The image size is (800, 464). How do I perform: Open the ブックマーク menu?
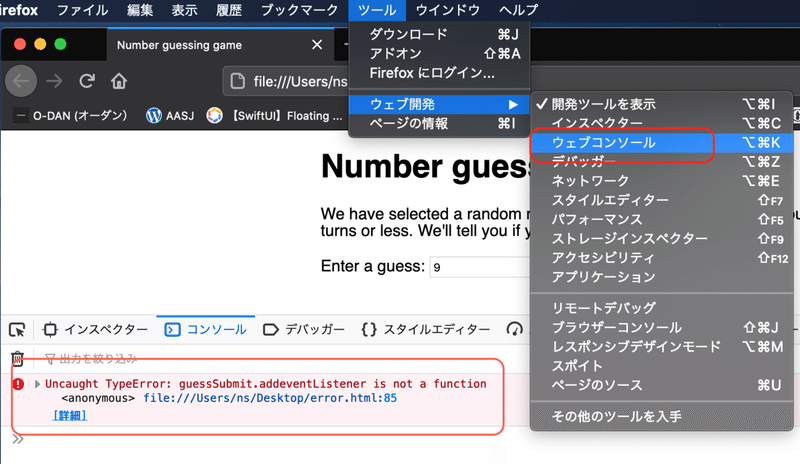pyautogui.click(x=299, y=10)
